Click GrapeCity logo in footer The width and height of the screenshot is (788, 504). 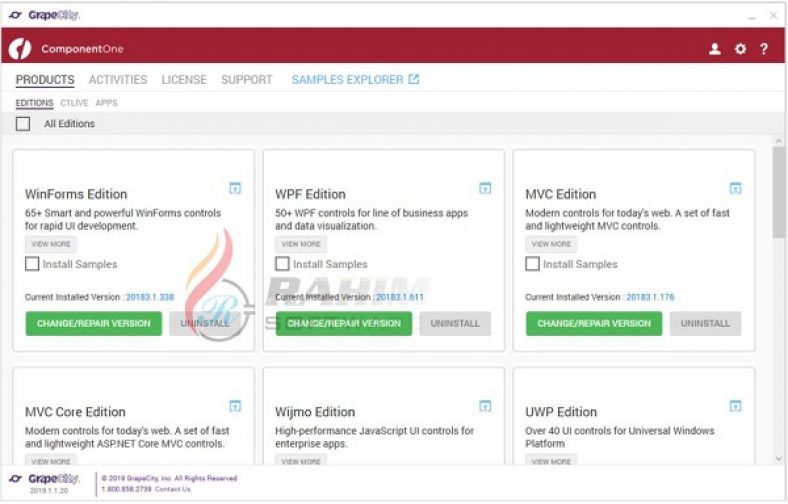pos(44,478)
